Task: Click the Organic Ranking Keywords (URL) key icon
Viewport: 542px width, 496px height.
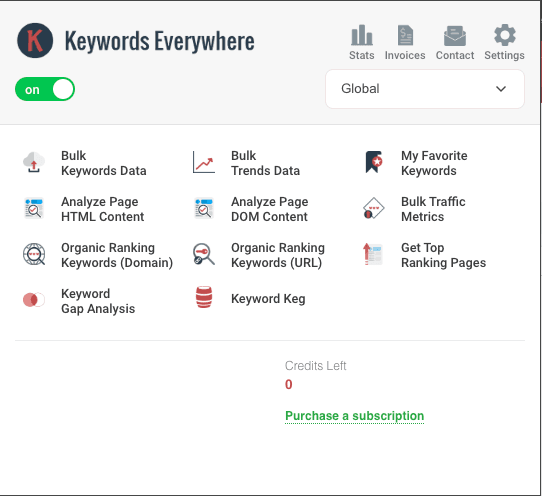Action: 204,254
